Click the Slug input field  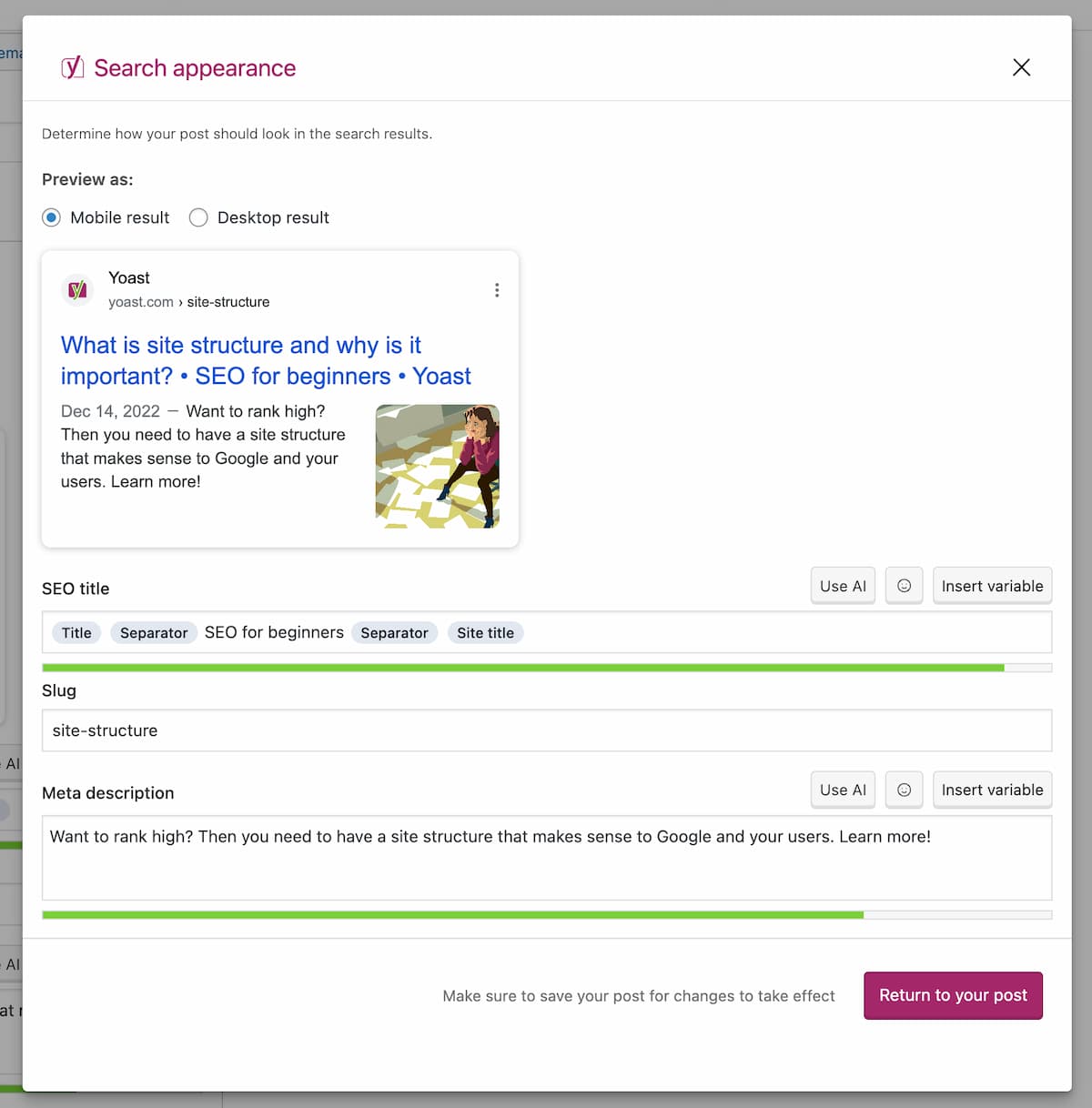(x=547, y=730)
